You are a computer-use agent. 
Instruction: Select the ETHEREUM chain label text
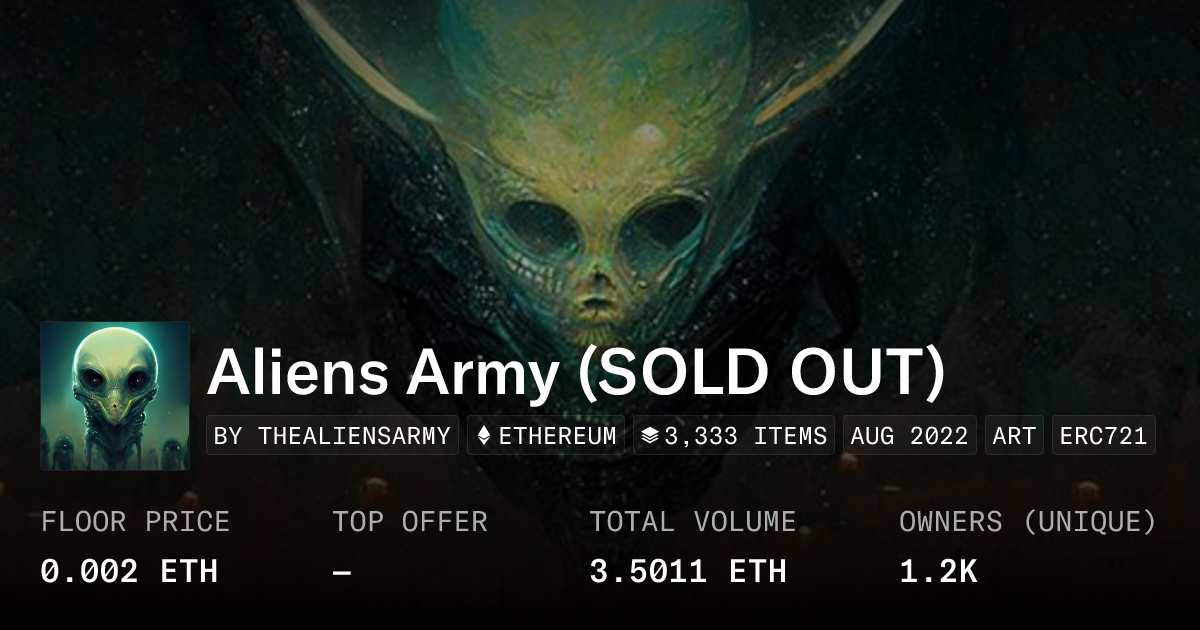[x=558, y=436]
